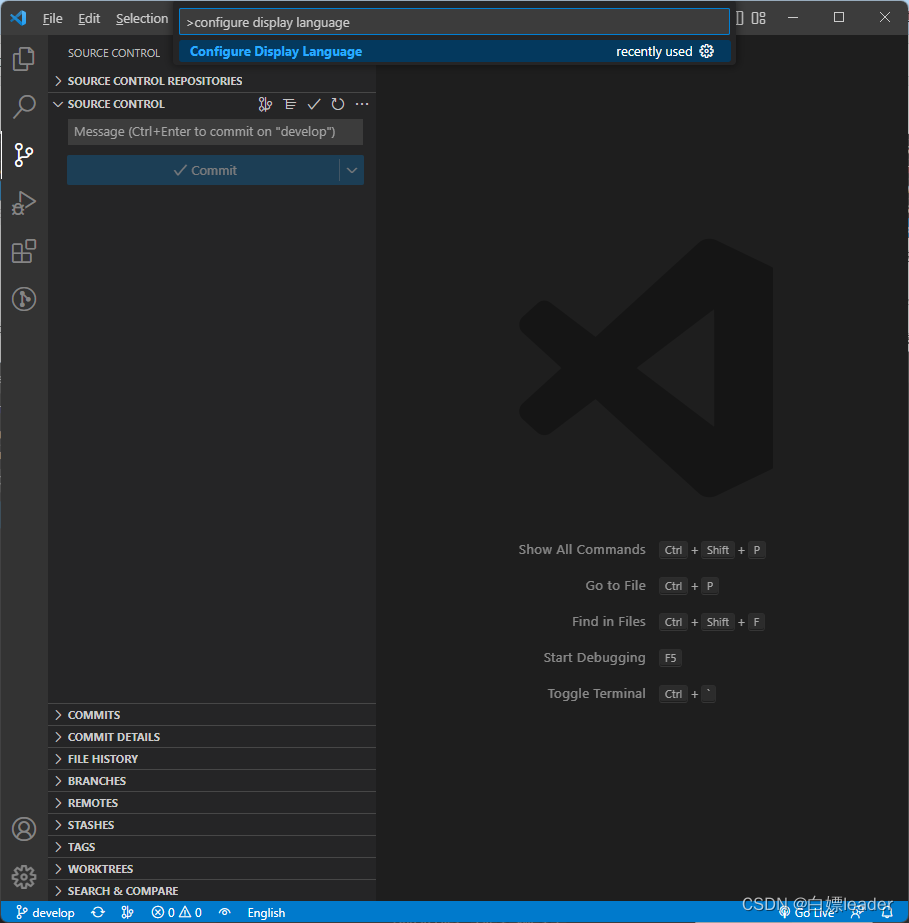
Task: Expand the Stashes section
Action: (x=212, y=825)
